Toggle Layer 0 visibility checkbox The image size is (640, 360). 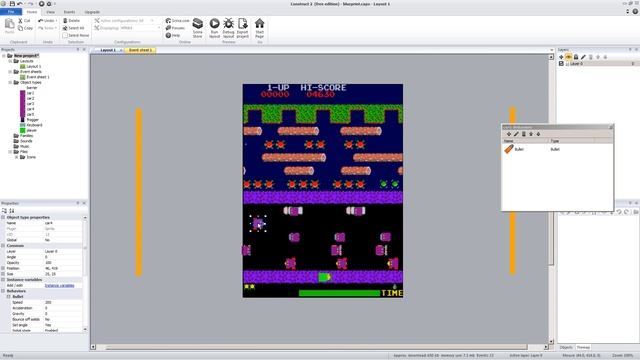click(561, 64)
